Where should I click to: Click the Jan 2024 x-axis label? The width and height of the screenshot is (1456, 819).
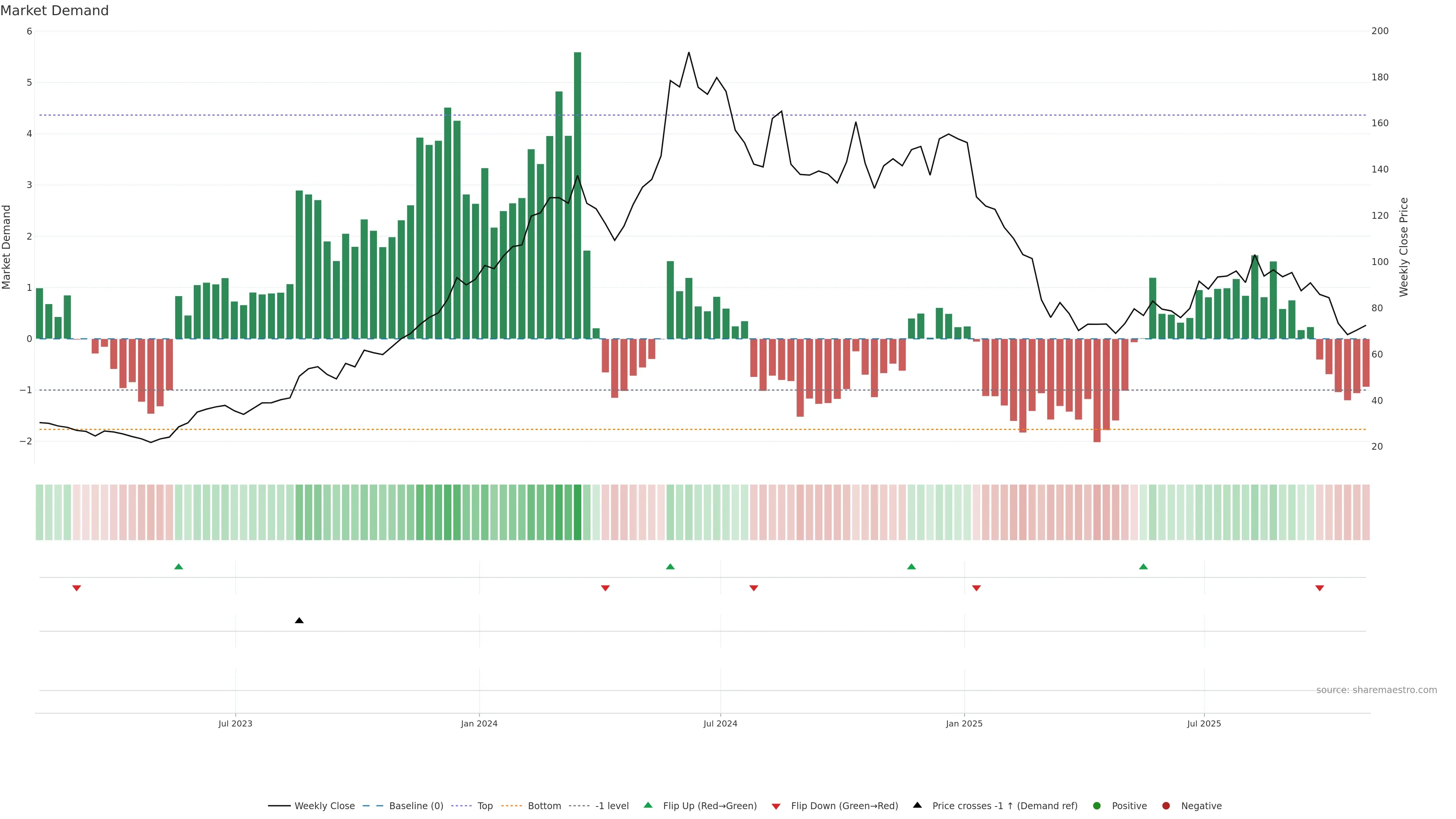click(479, 723)
